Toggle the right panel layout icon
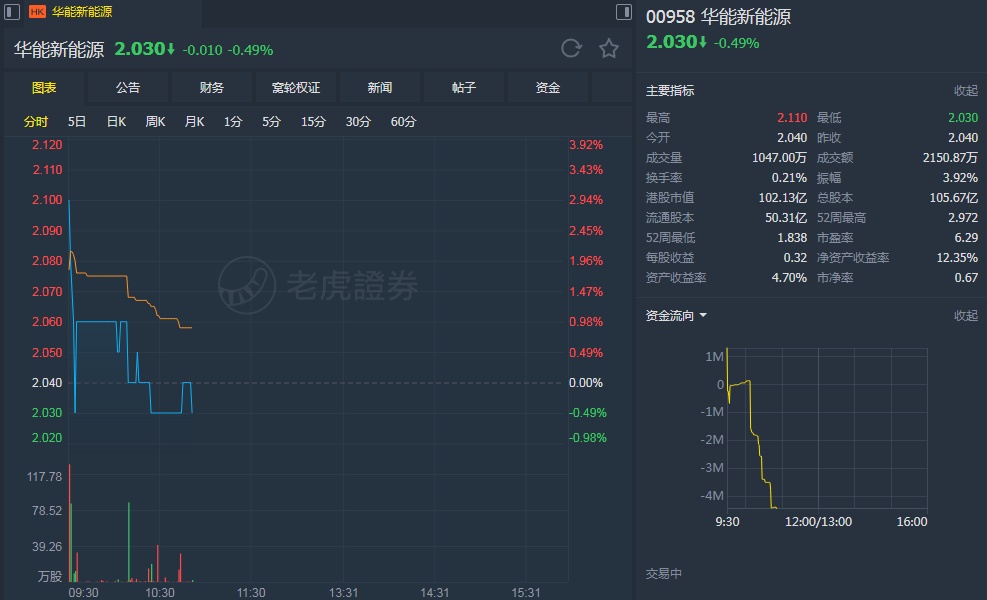The image size is (987, 600). 624,12
